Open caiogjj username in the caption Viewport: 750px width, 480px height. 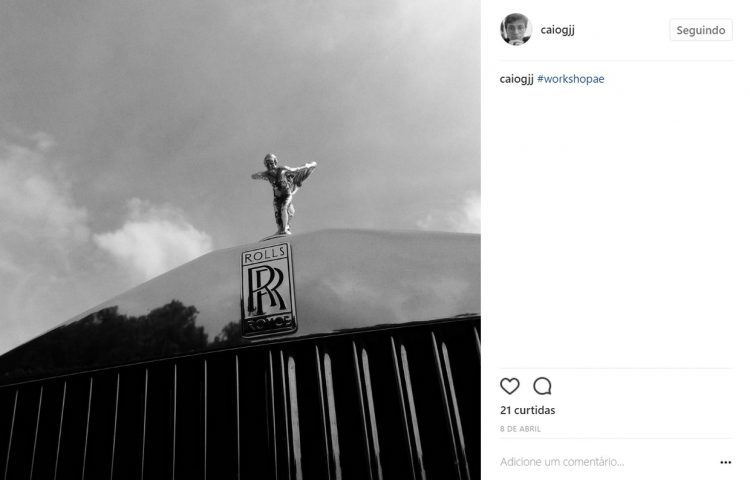pos(517,79)
